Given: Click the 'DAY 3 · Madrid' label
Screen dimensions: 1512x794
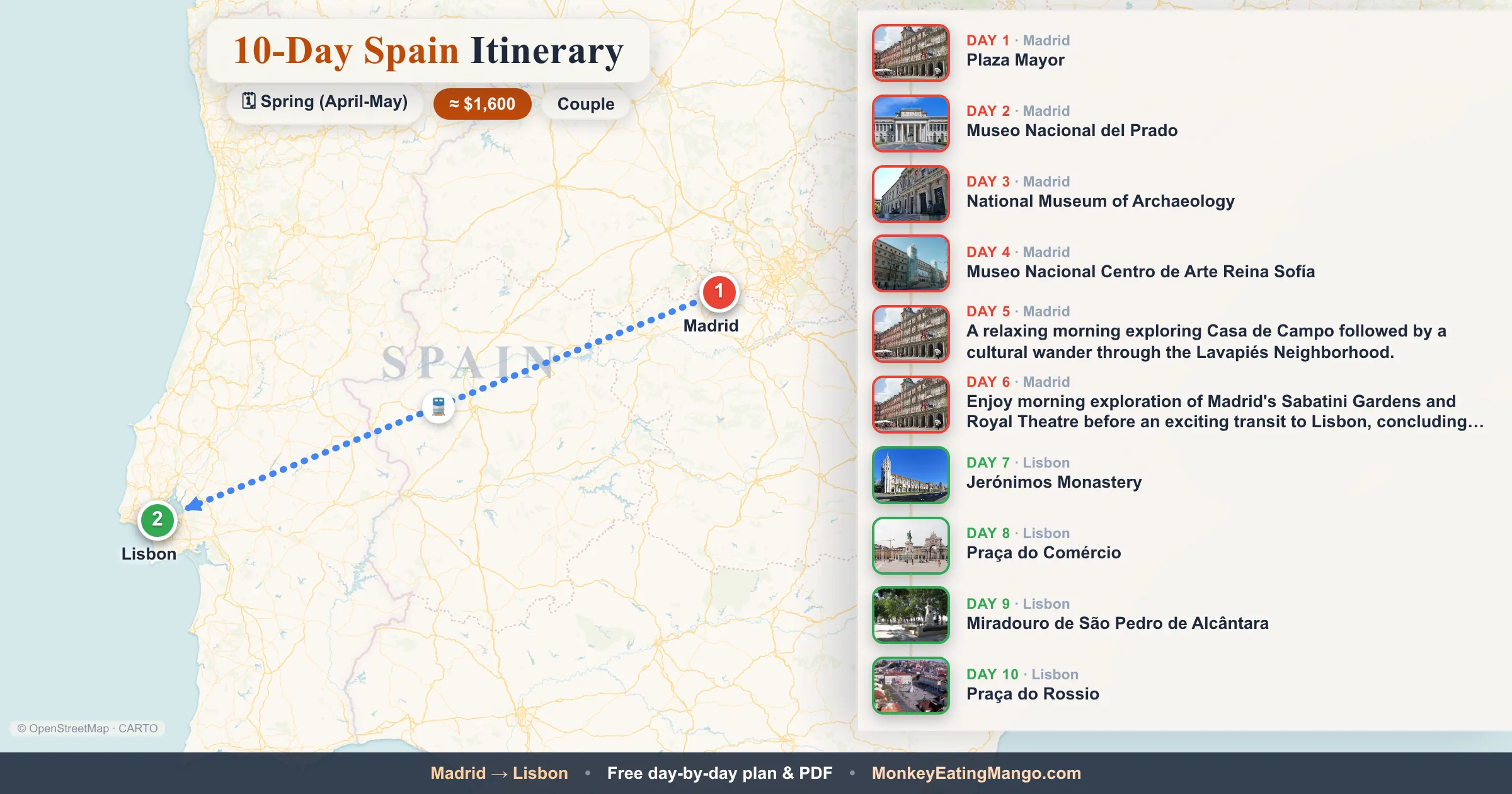Looking at the screenshot, I should pos(1018,181).
